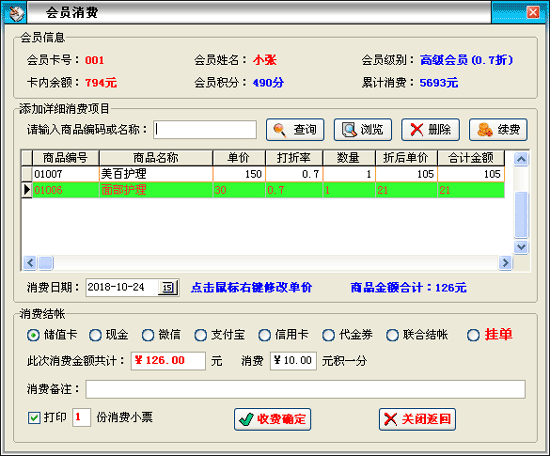Confirm payment with 收费确定 checkmark button
The width and height of the screenshot is (550, 456).
click(x=273, y=419)
